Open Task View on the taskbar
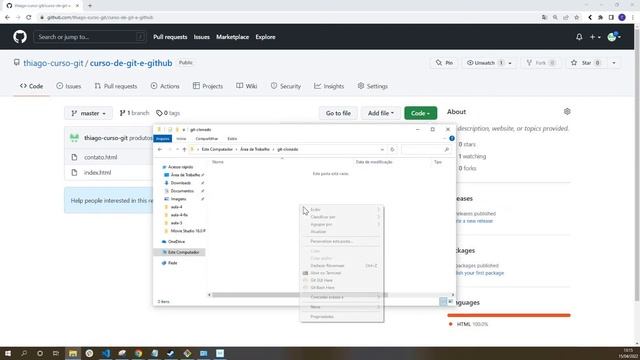640x360 pixels. tap(56, 353)
